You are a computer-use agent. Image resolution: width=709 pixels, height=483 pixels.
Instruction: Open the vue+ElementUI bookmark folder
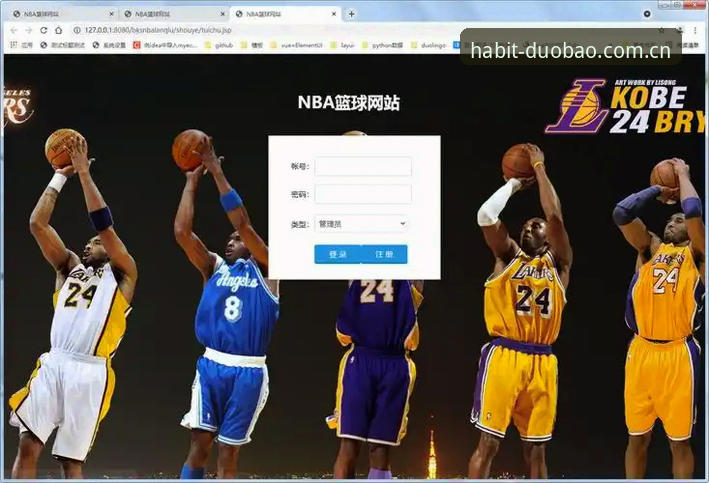point(296,45)
